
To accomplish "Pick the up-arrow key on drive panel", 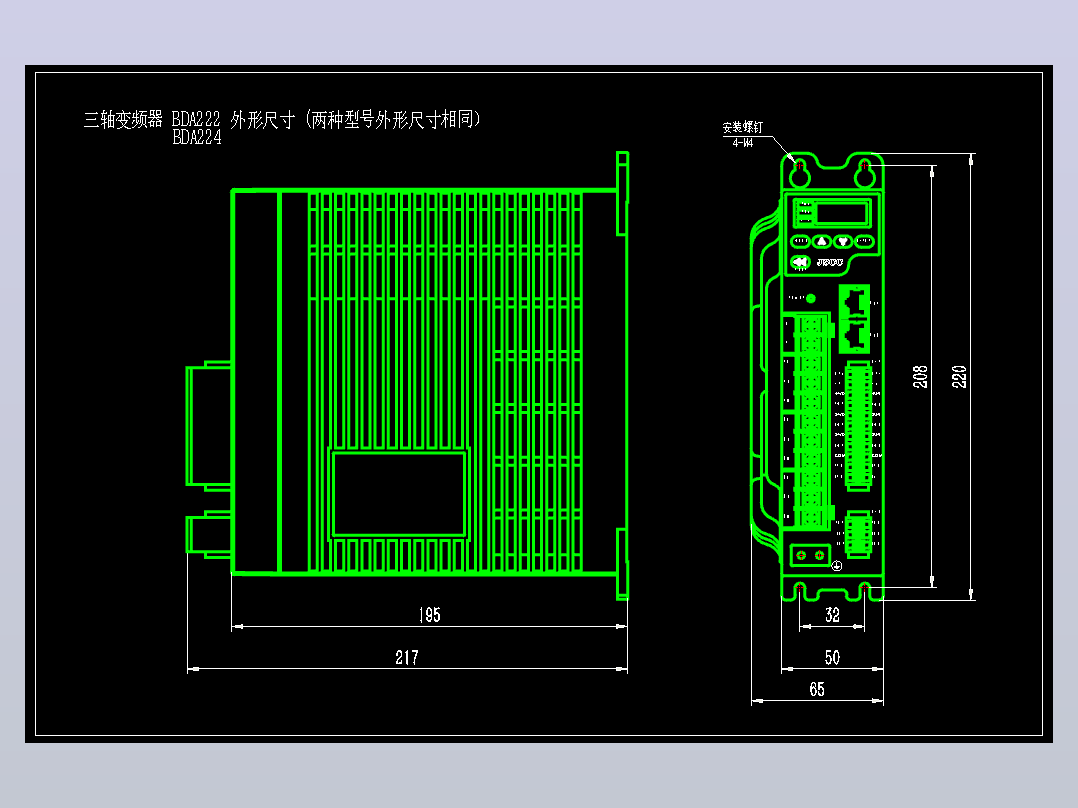I will [822, 241].
